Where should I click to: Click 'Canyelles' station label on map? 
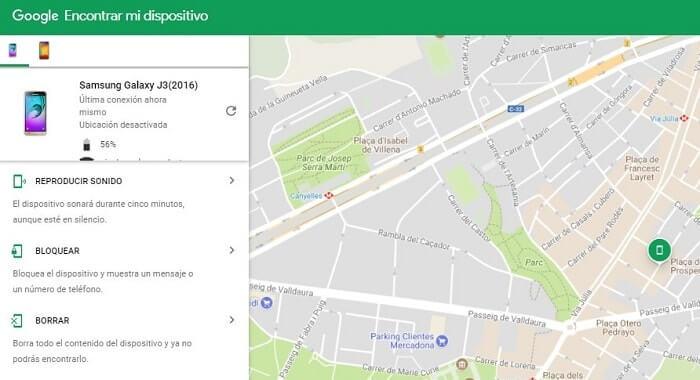tap(306, 196)
